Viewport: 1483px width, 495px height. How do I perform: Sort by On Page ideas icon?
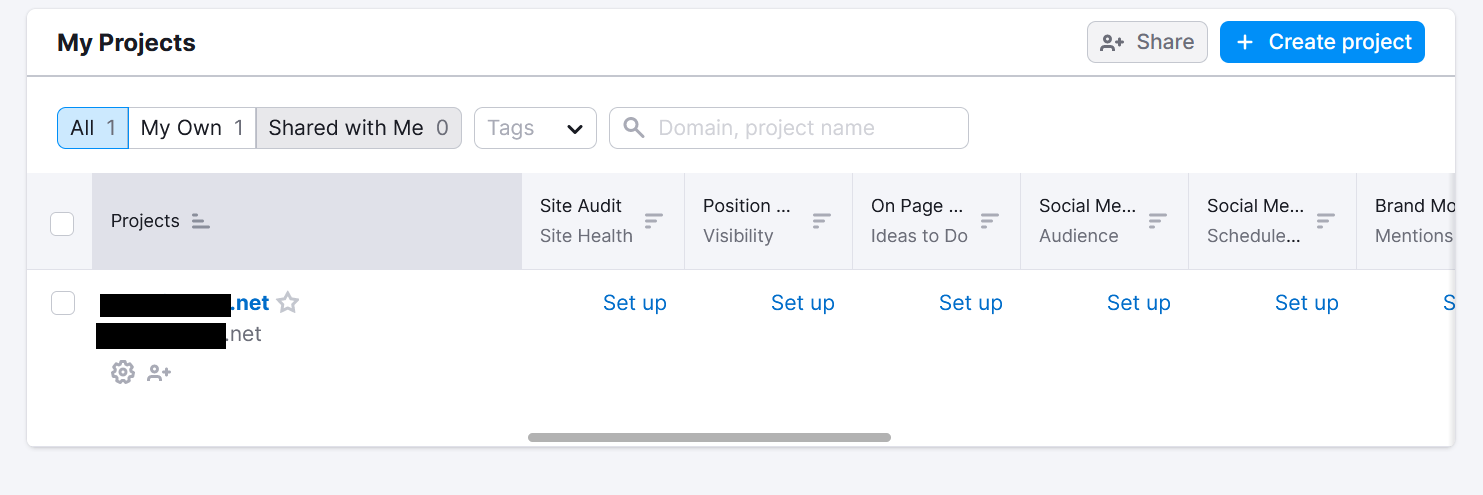pos(990,221)
